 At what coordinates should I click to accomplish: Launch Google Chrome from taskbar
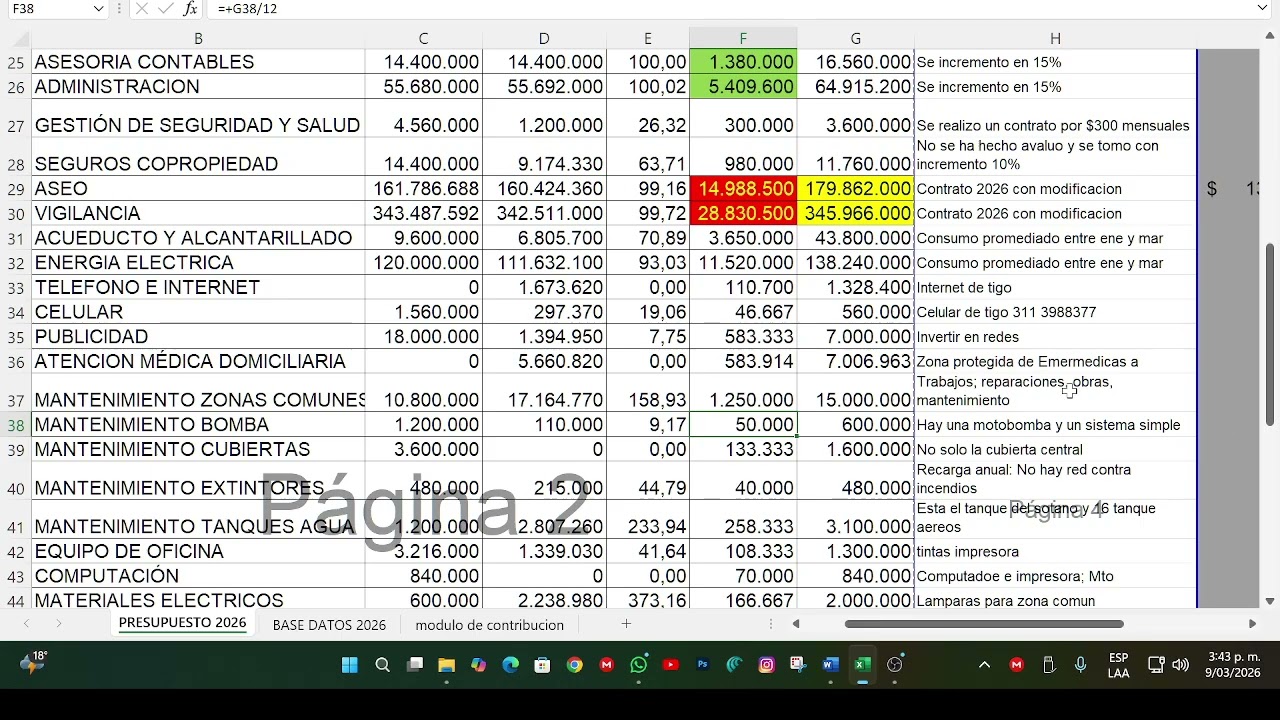coord(574,665)
